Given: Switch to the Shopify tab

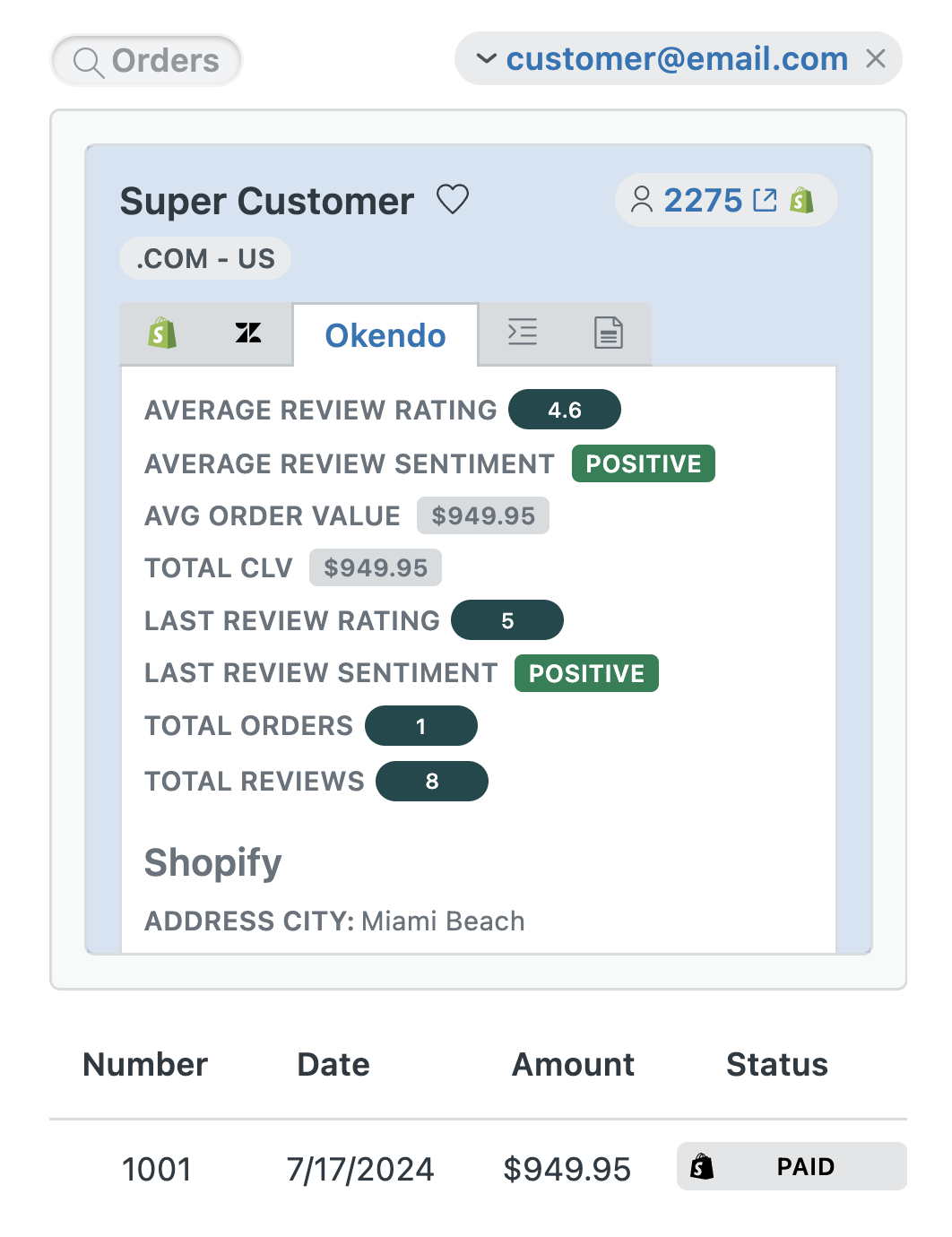Looking at the screenshot, I should (162, 333).
